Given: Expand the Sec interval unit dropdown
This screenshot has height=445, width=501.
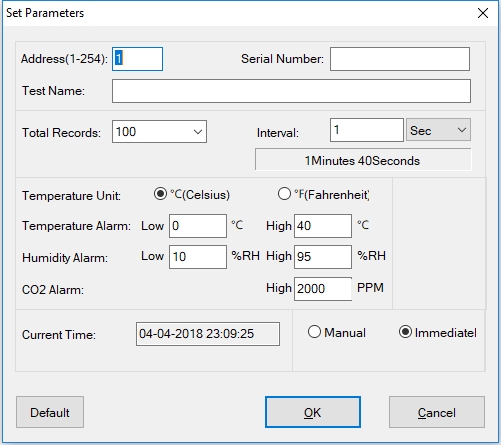Looking at the screenshot, I should pyautogui.click(x=438, y=130).
